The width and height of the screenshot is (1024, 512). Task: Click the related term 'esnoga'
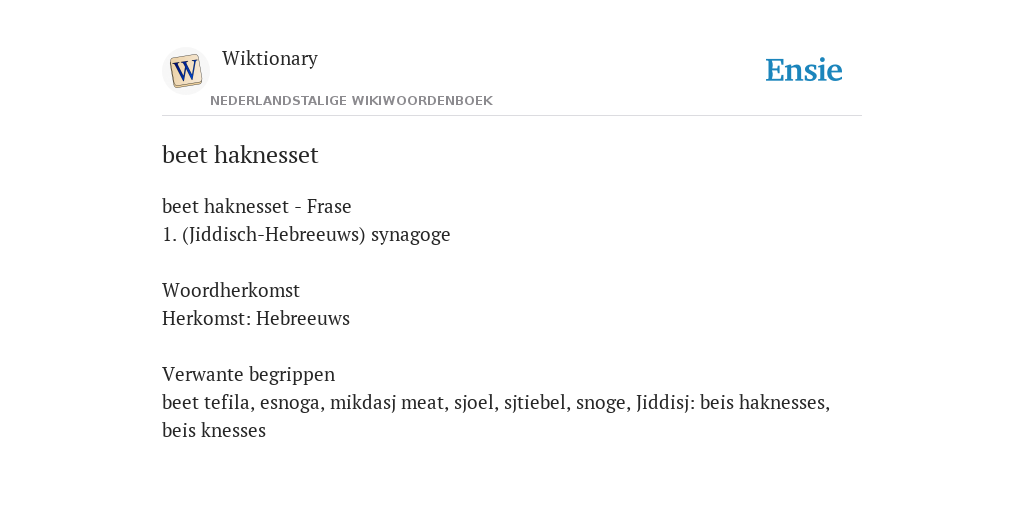(x=290, y=403)
